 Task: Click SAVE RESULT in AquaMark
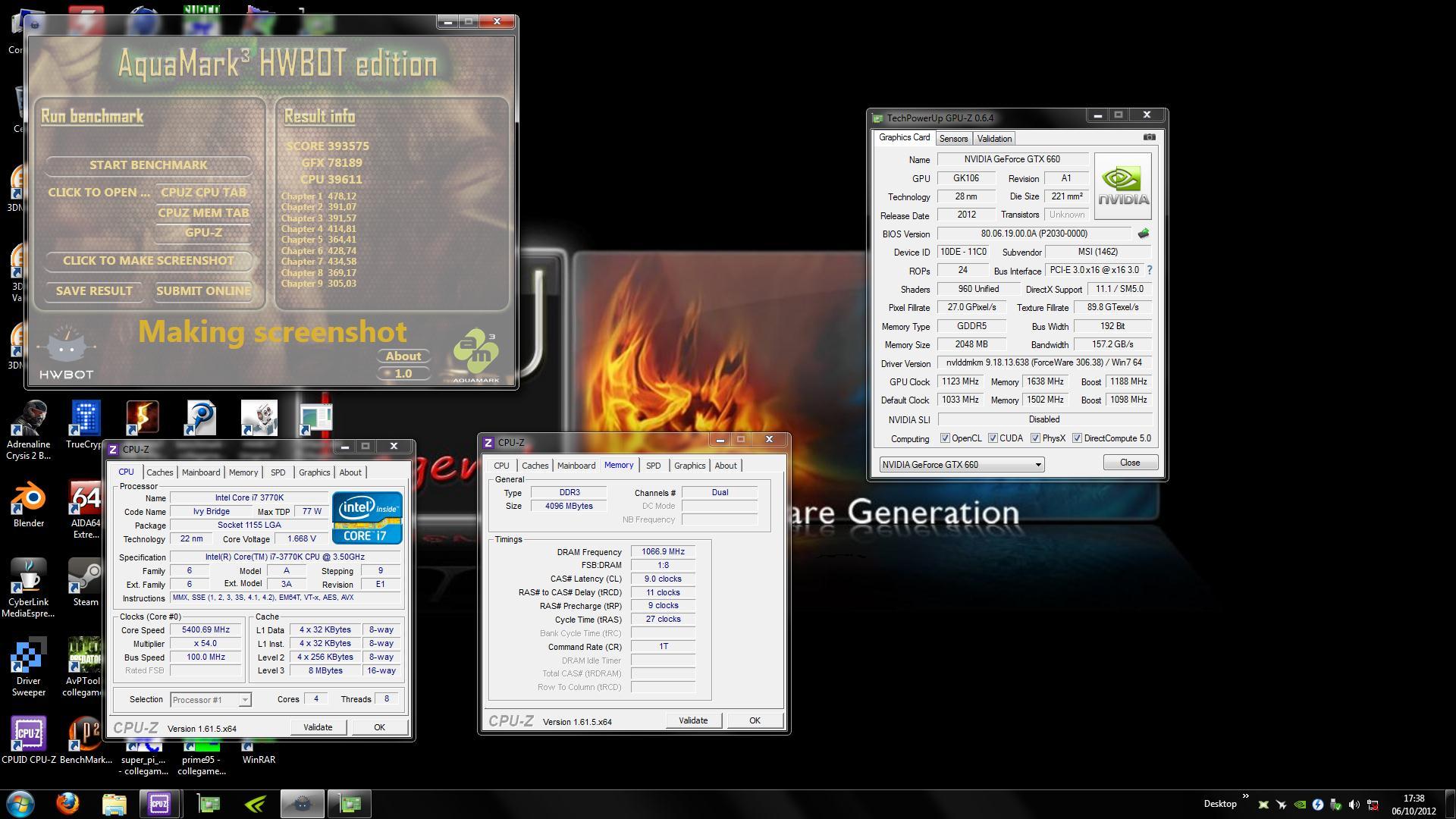click(x=94, y=291)
